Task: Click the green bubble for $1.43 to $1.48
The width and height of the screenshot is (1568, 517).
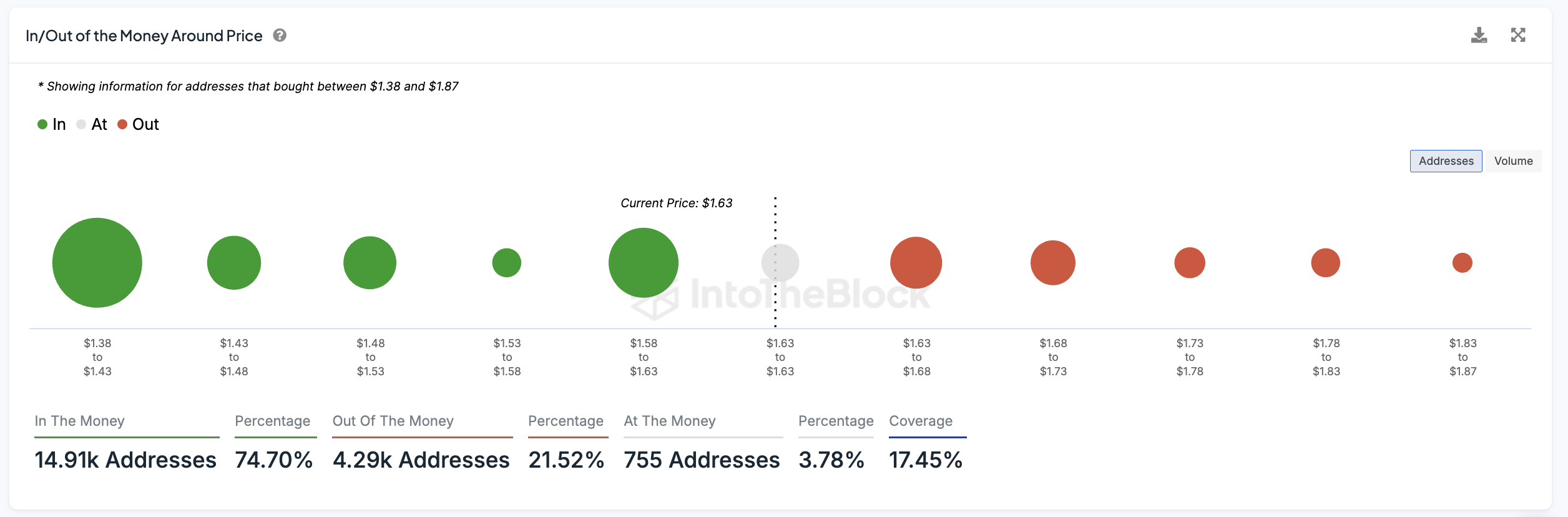Action: [x=234, y=263]
